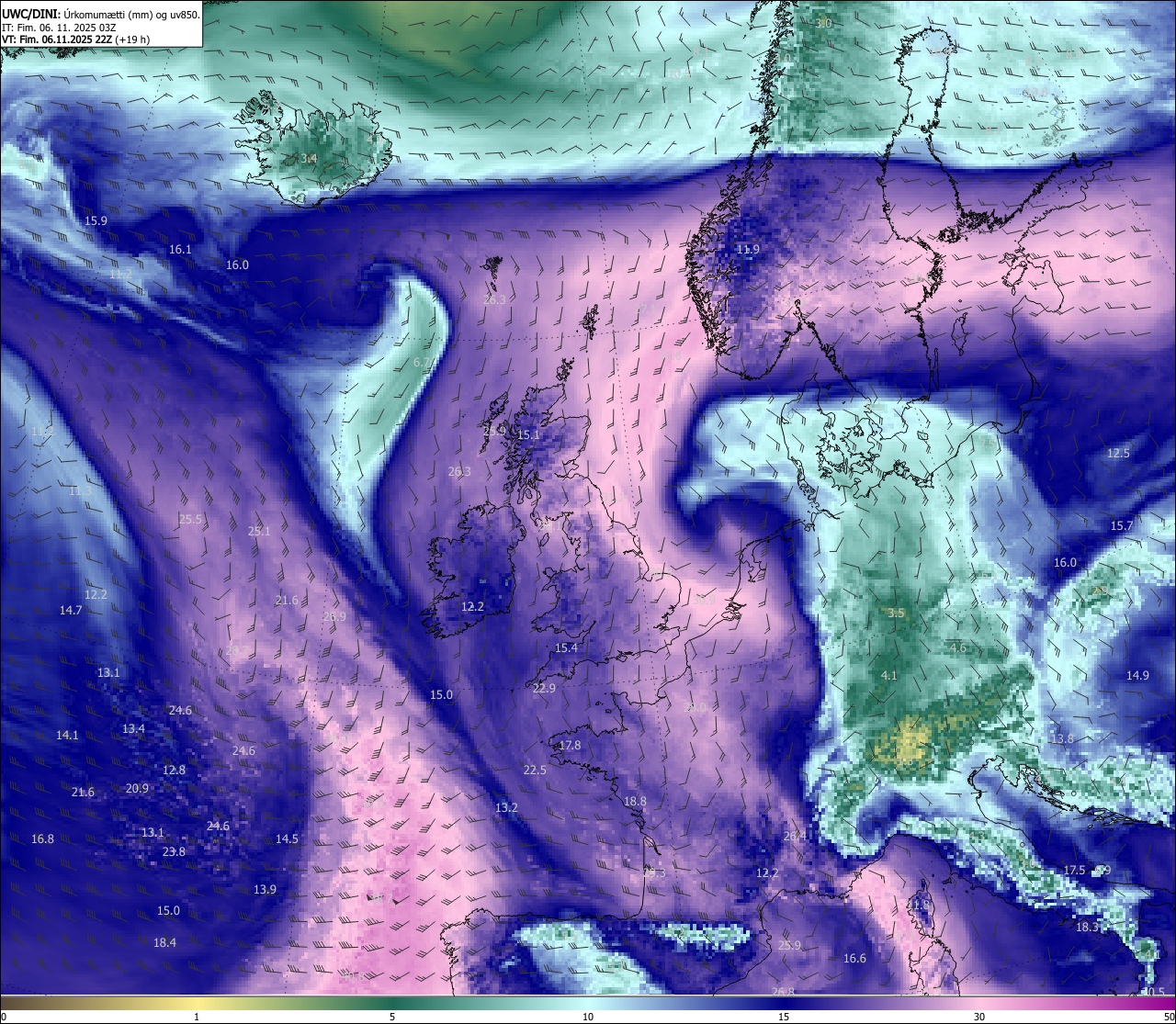1176x1024 pixels.
Task: Select the 23.8 value label
Action: click(174, 851)
